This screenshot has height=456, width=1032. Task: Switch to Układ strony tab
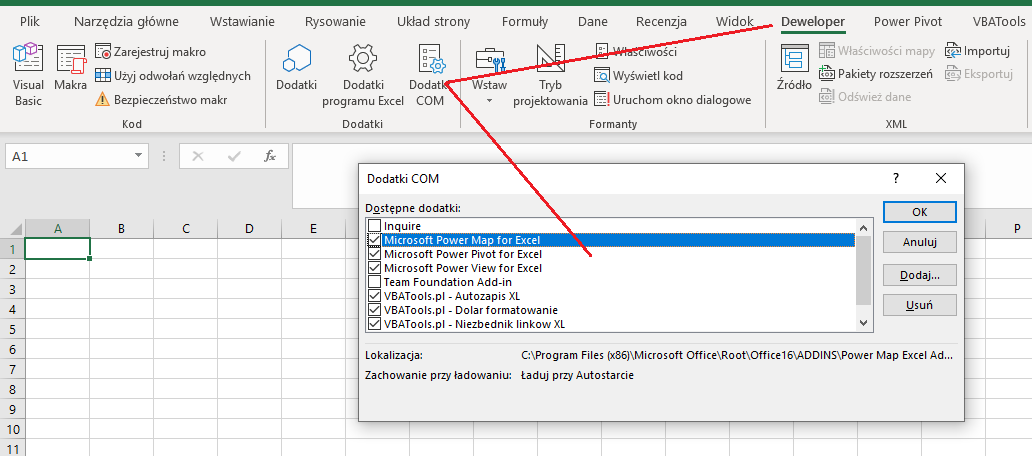[x=434, y=22]
